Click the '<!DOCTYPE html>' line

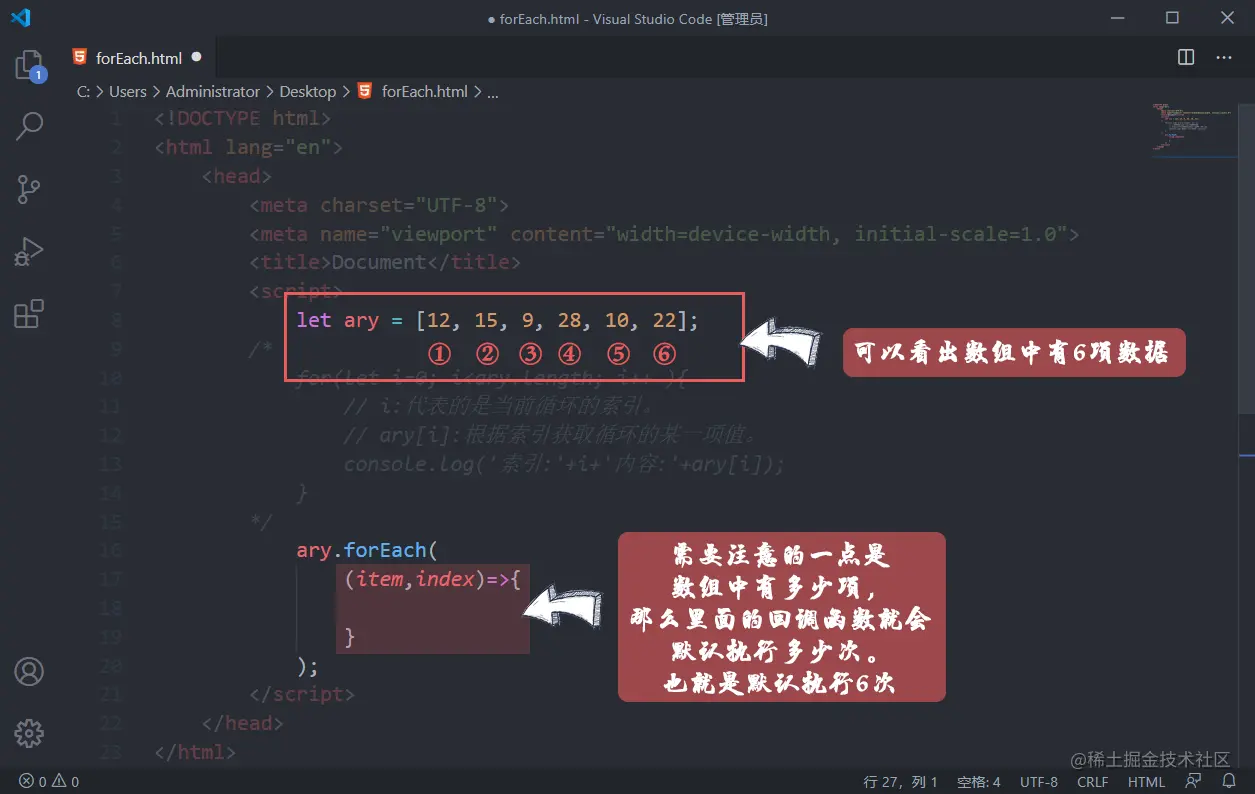pos(242,118)
